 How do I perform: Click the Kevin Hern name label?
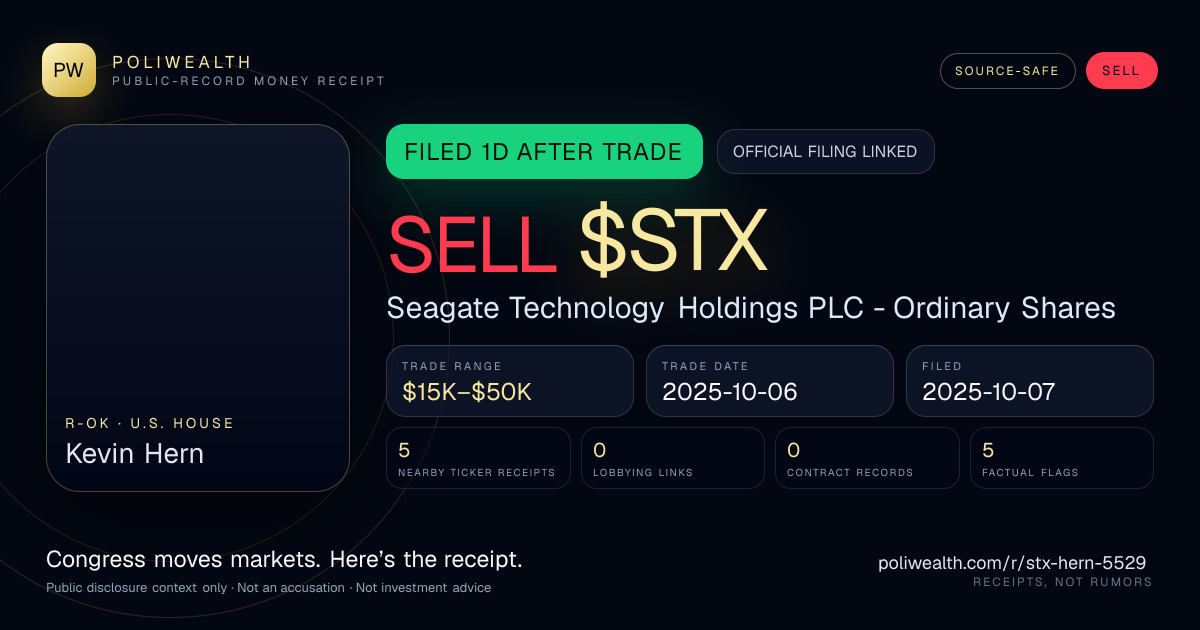(135, 453)
